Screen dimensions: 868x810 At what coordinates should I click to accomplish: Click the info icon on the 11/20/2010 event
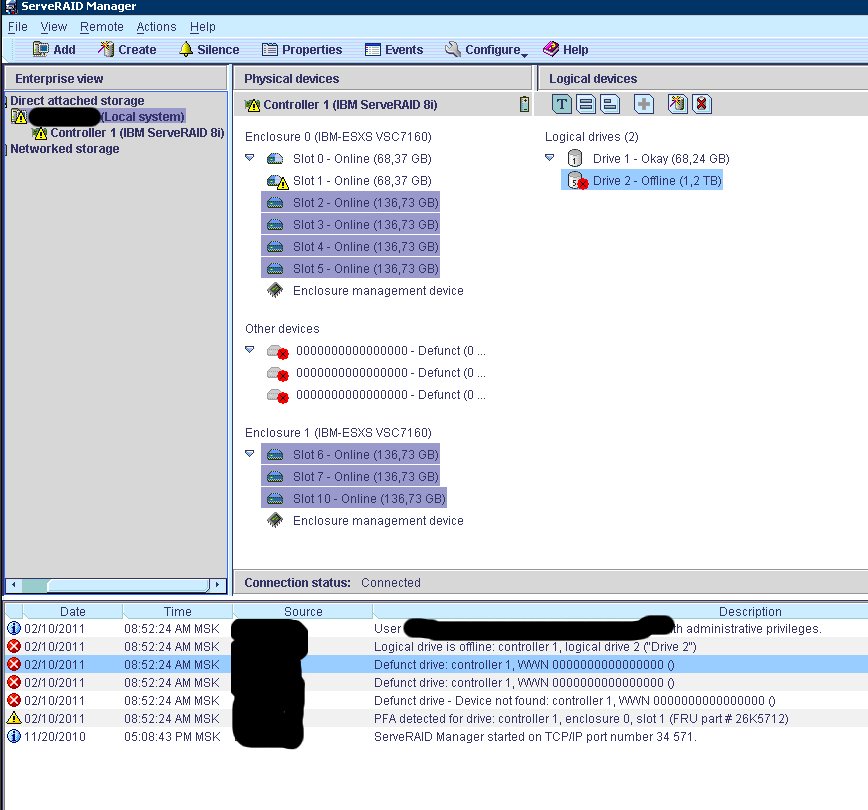[14, 736]
